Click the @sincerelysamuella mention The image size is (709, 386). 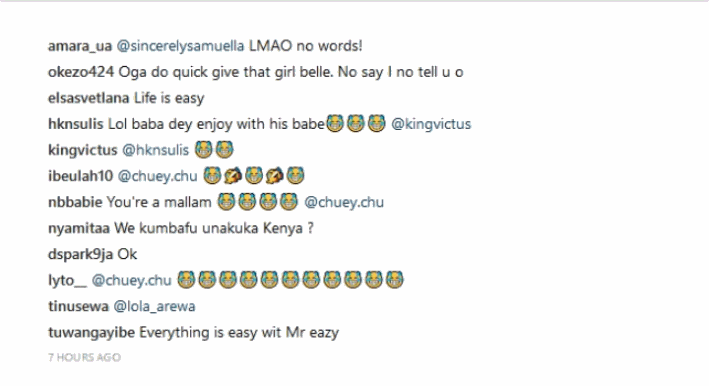click(180, 46)
